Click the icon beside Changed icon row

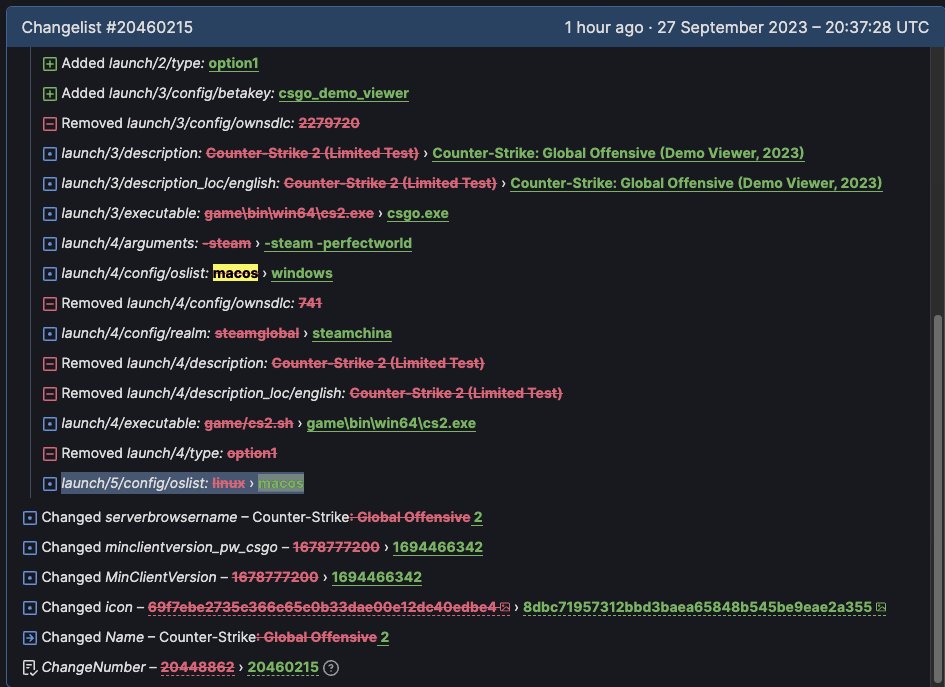pyautogui.click(x=30, y=608)
